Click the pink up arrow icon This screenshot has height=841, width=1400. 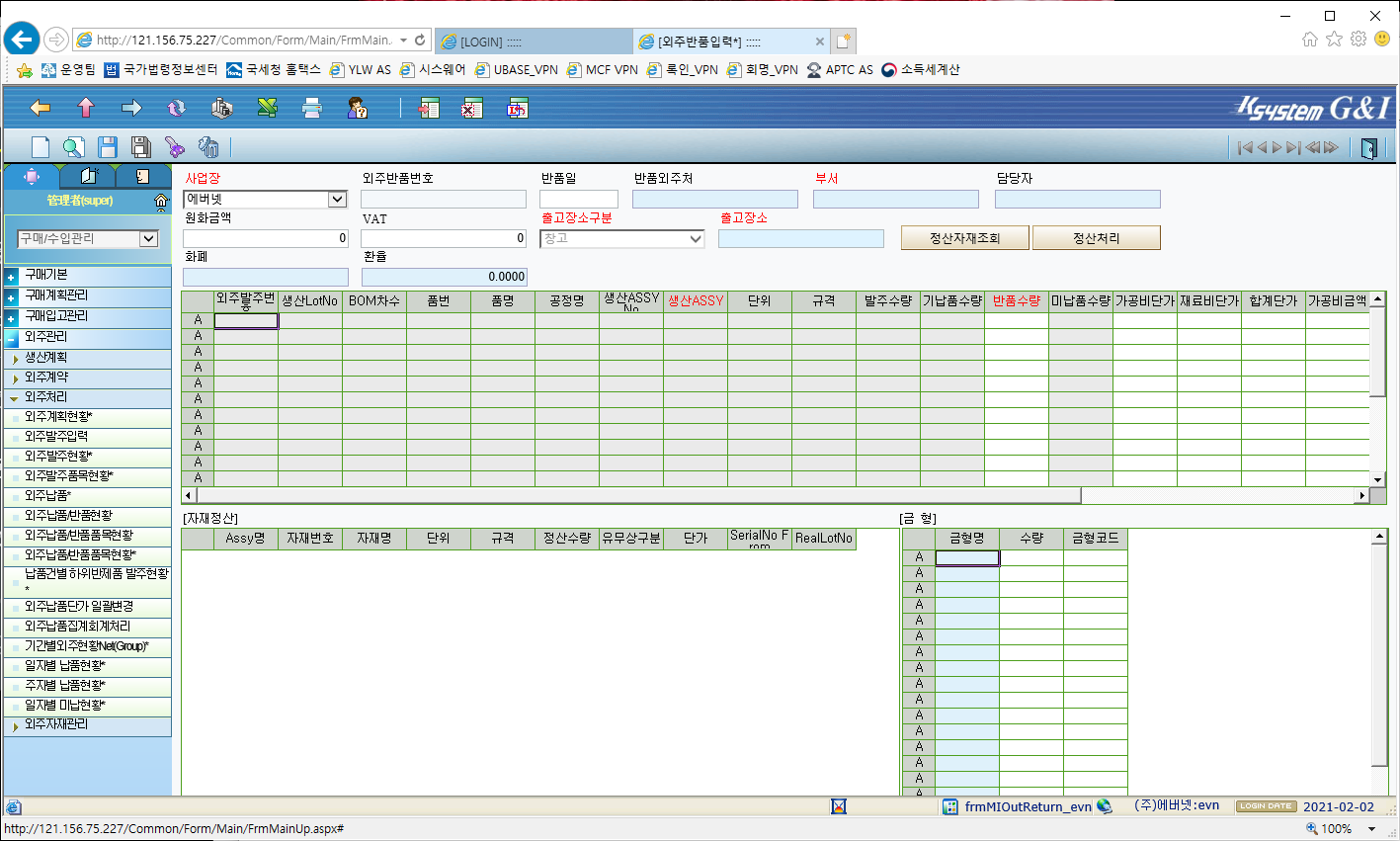click(86, 108)
